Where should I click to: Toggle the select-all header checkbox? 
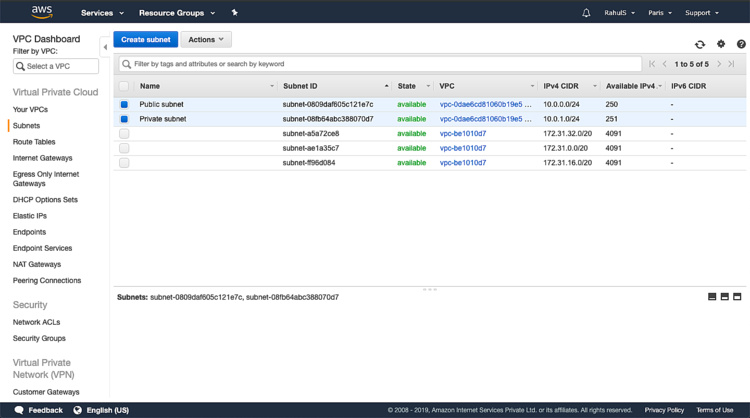[x=124, y=86]
